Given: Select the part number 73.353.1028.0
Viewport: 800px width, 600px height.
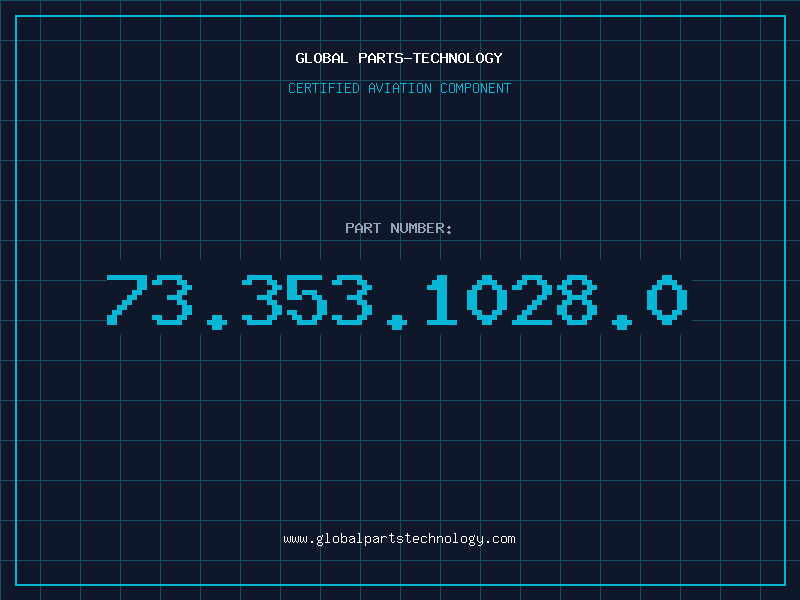Looking at the screenshot, I should tap(397, 301).
